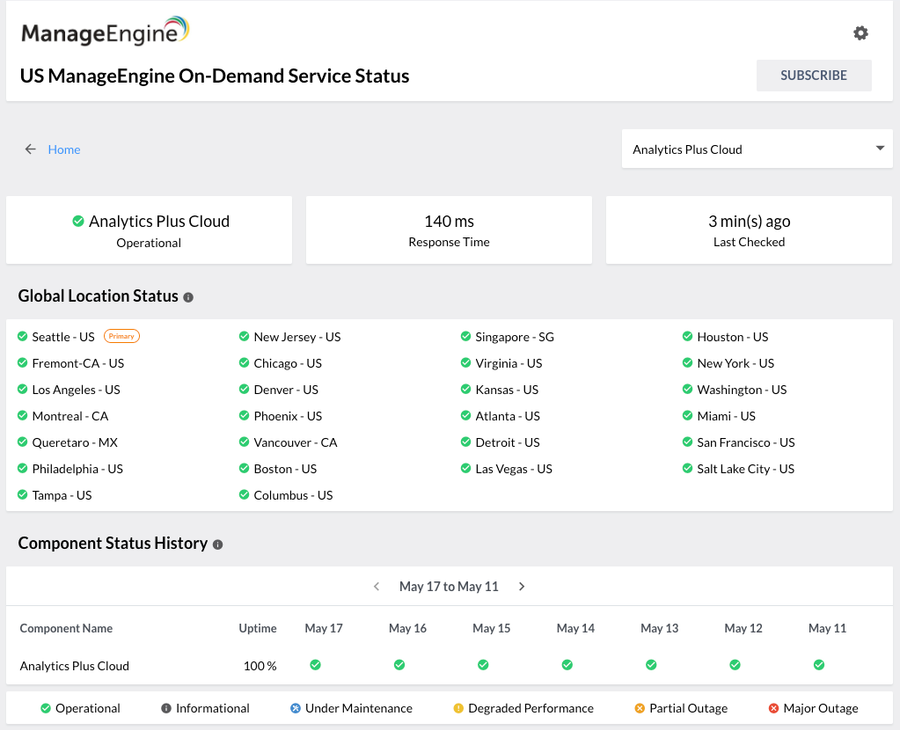Go to previous week in status history
The image size is (900, 730).
point(376,587)
